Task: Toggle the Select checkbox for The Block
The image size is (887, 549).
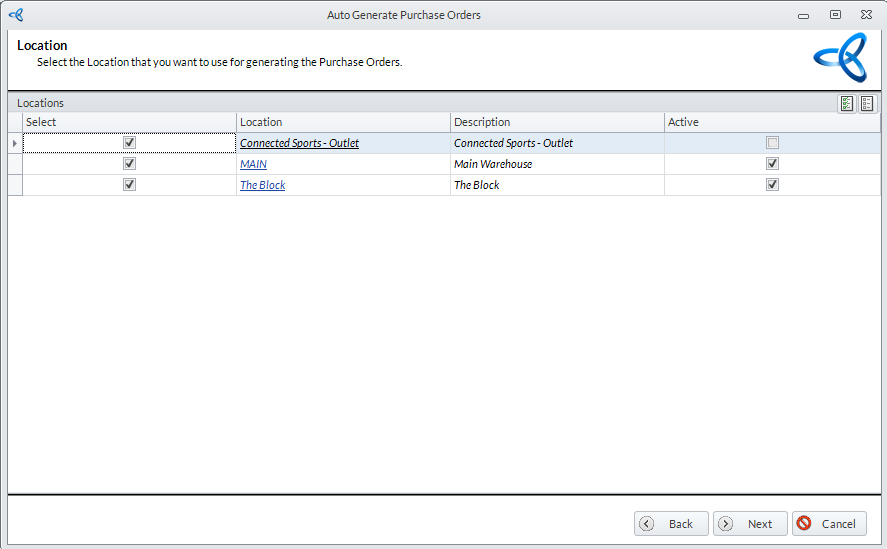Action: [x=129, y=185]
